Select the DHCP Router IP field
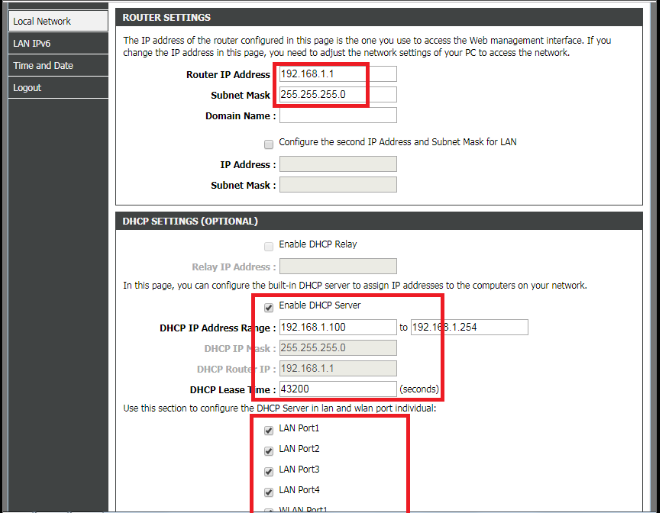 338,369
